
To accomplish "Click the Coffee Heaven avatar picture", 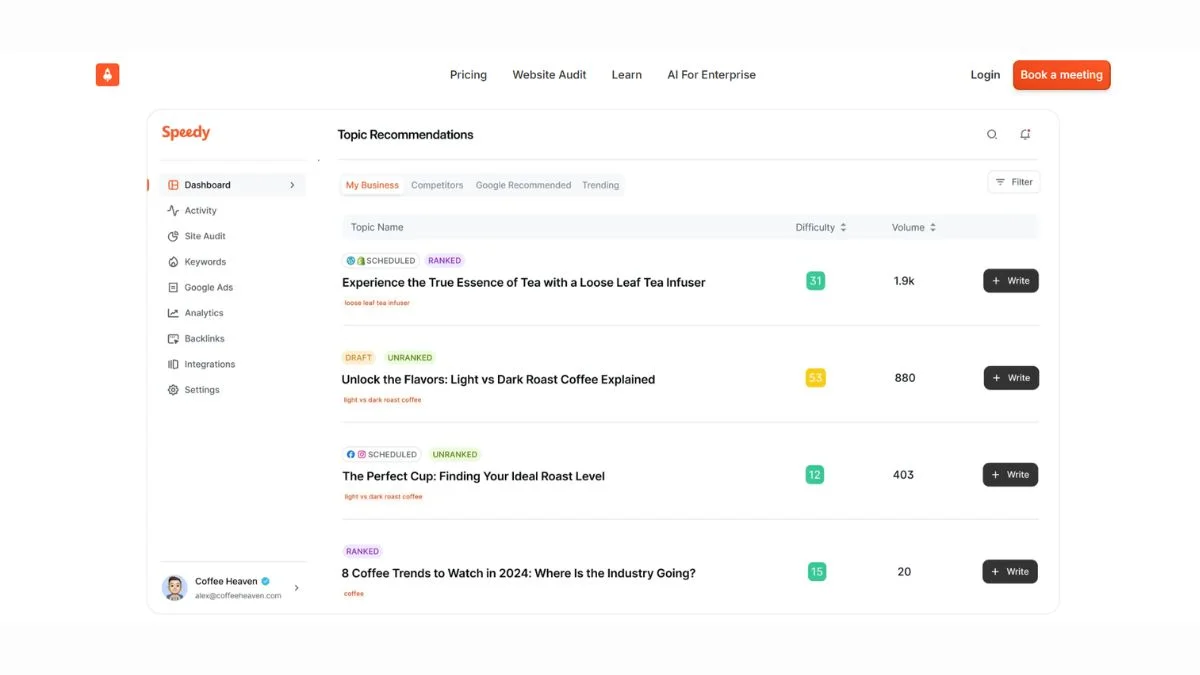I will [175, 588].
